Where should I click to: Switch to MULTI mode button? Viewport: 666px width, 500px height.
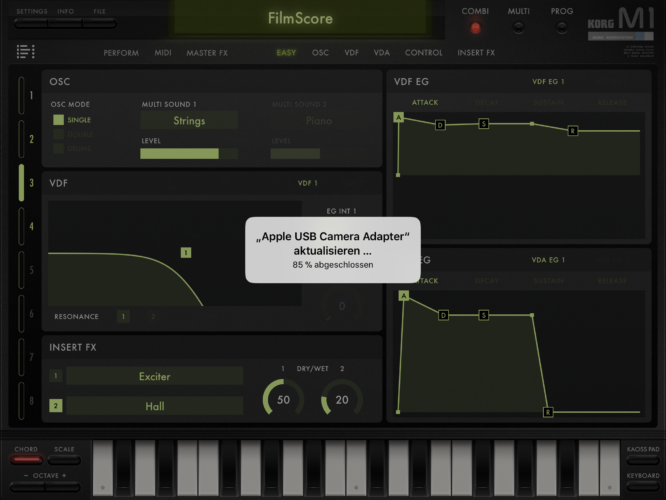[x=519, y=28]
